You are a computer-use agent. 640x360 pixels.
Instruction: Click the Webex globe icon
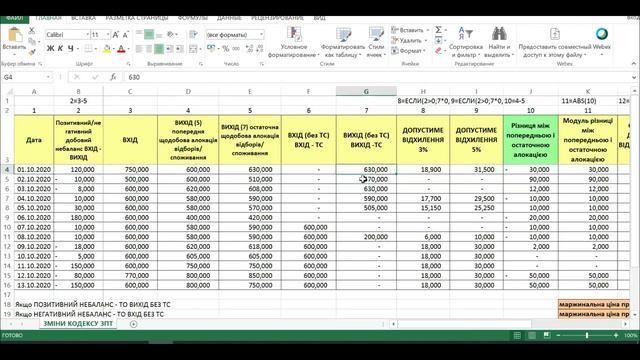point(602,34)
